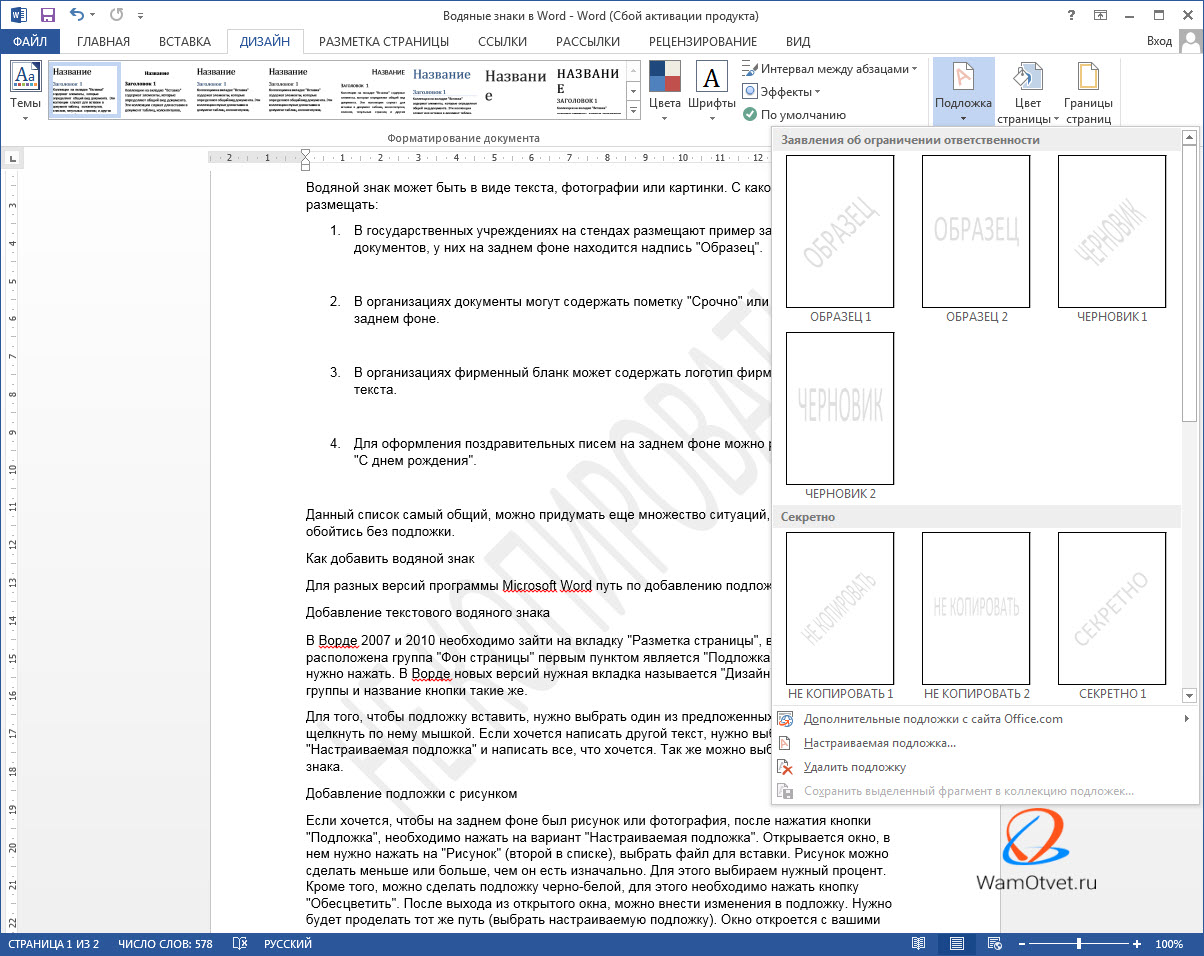Select the blue Название style set
The height and width of the screenshot is (956, 1204).
click(x=442, y=90)
